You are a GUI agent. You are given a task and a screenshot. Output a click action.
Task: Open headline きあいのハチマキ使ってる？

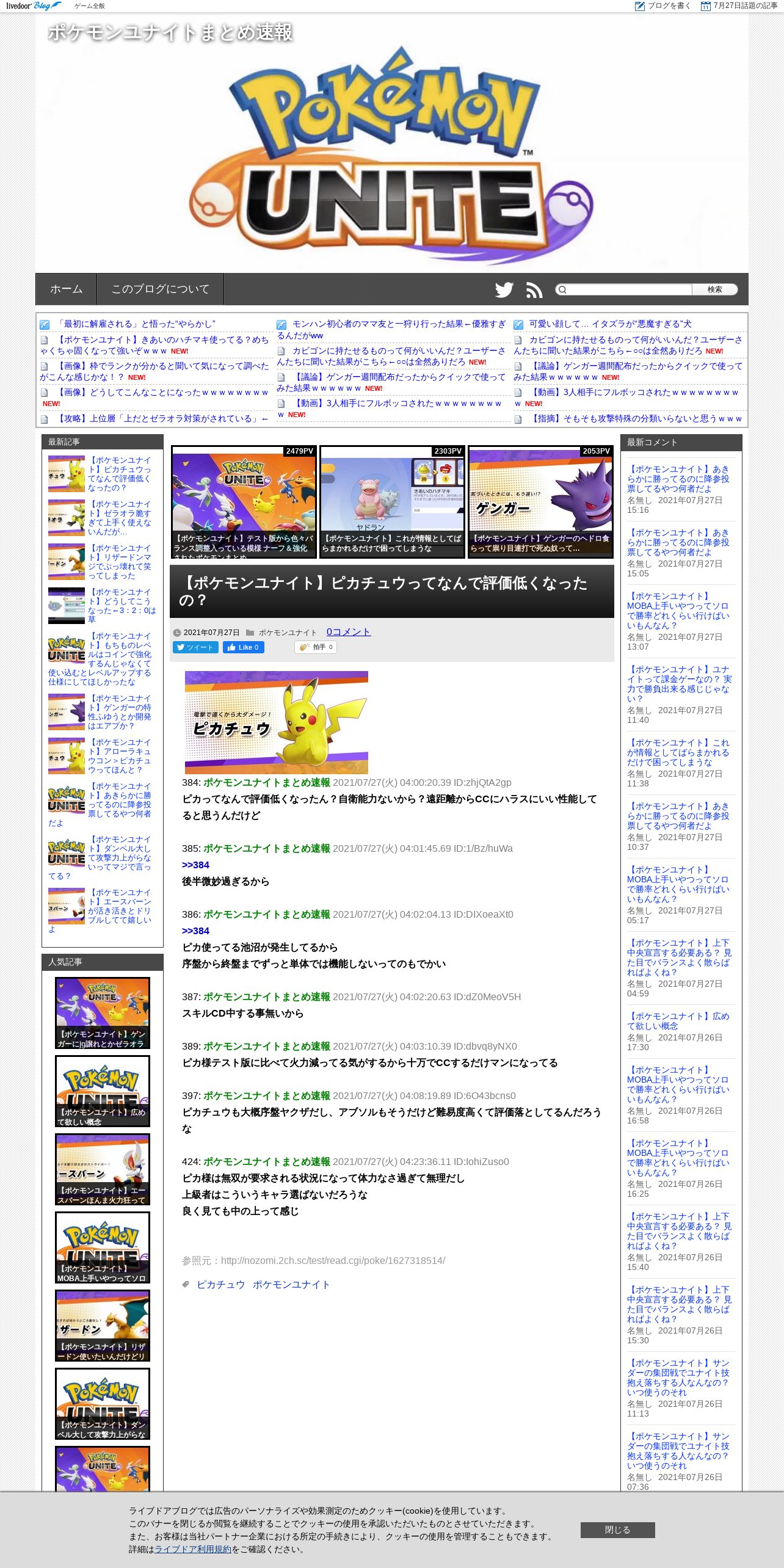(x=154, y=345)
